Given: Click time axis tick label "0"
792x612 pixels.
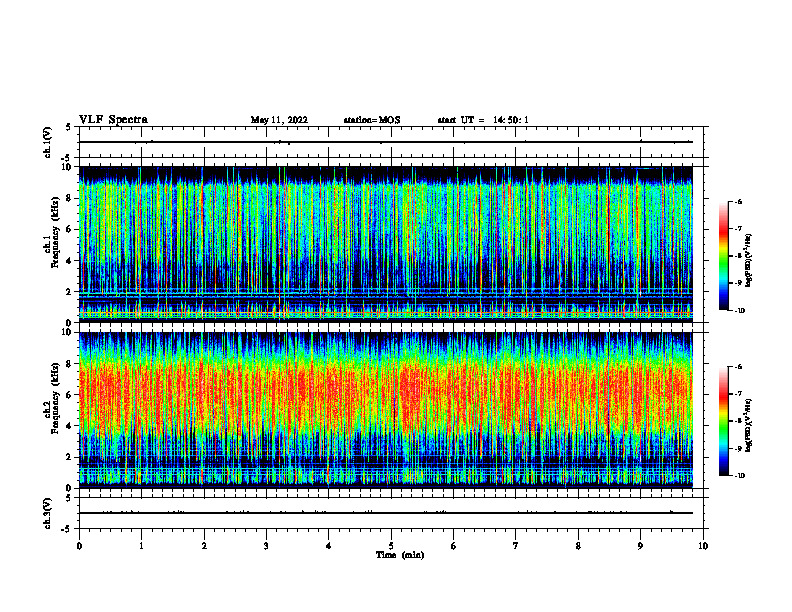Looking at the screenshot, I should [x=79, y=546].
